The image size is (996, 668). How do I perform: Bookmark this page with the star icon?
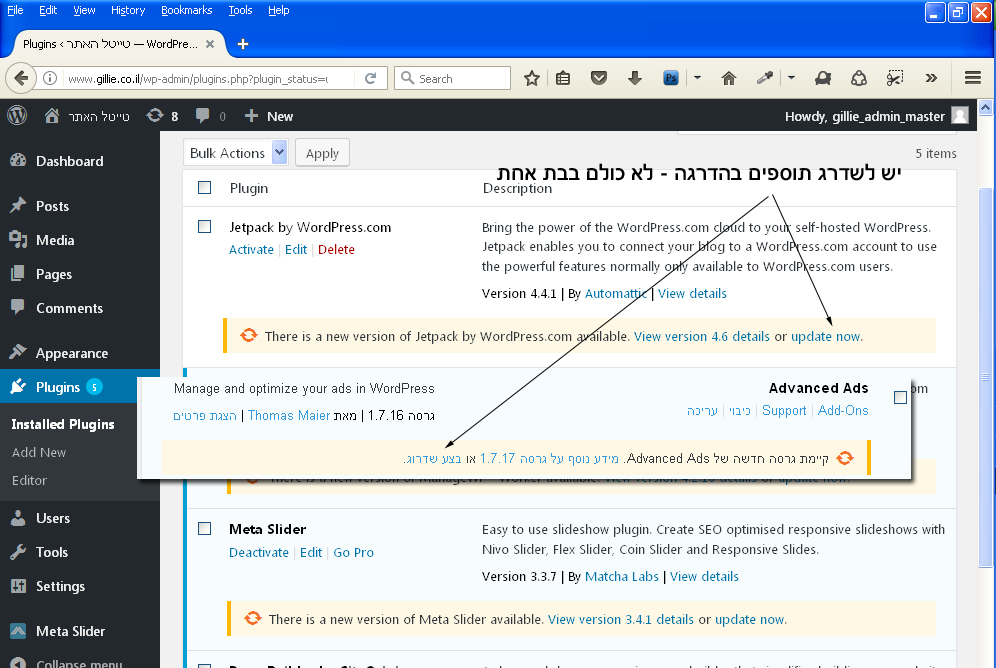click(532, 78)
